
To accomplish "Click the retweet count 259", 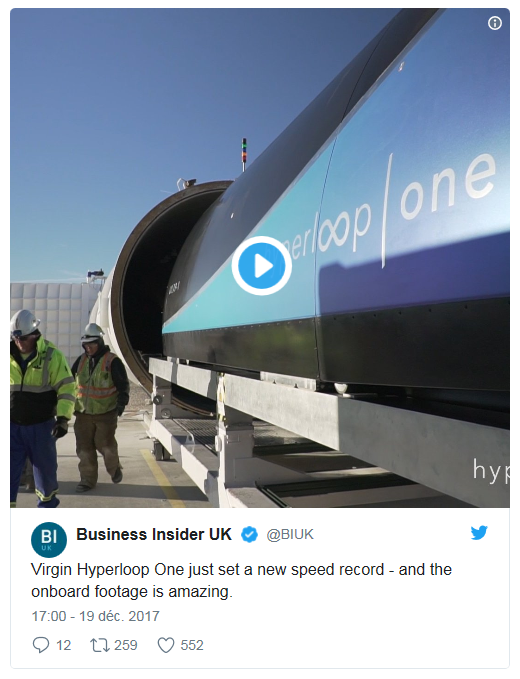I will tap(126, 645).
